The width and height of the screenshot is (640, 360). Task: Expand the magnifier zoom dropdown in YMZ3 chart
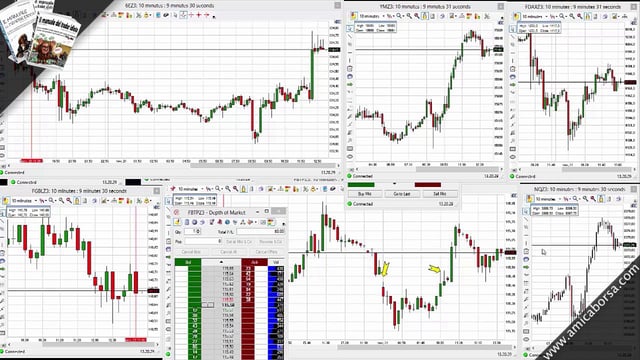coord(404,16)
